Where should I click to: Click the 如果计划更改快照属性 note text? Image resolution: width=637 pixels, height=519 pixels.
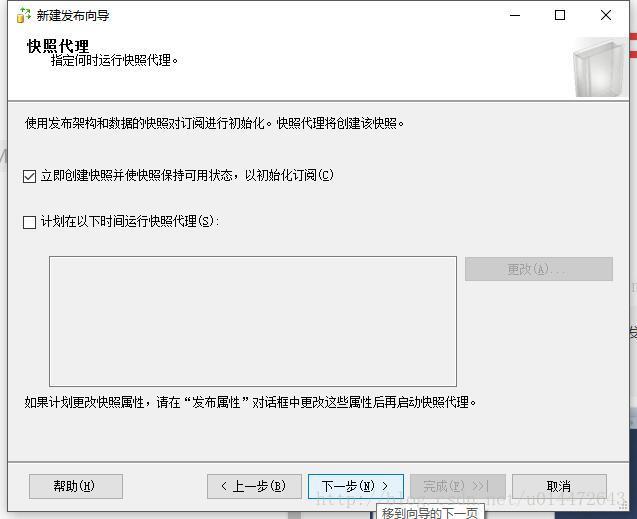pos(250,402)
